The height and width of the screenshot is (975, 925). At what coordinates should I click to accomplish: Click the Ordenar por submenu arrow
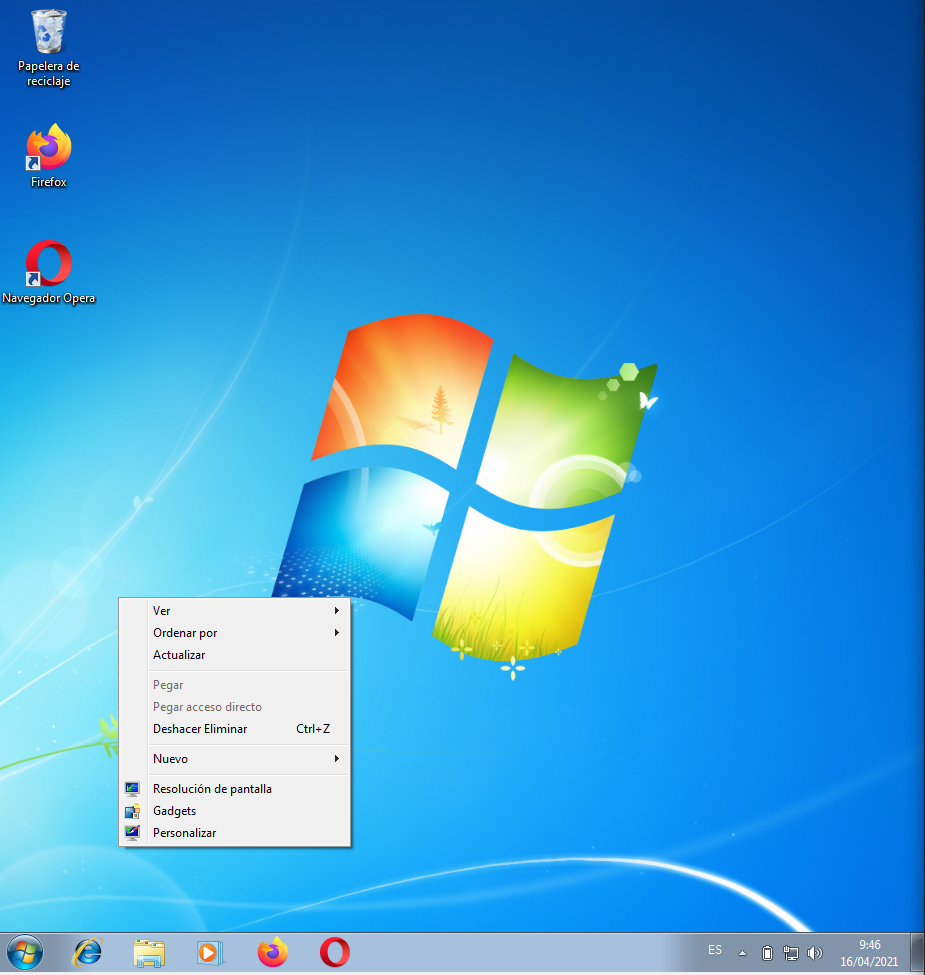[x=337, y=632]
